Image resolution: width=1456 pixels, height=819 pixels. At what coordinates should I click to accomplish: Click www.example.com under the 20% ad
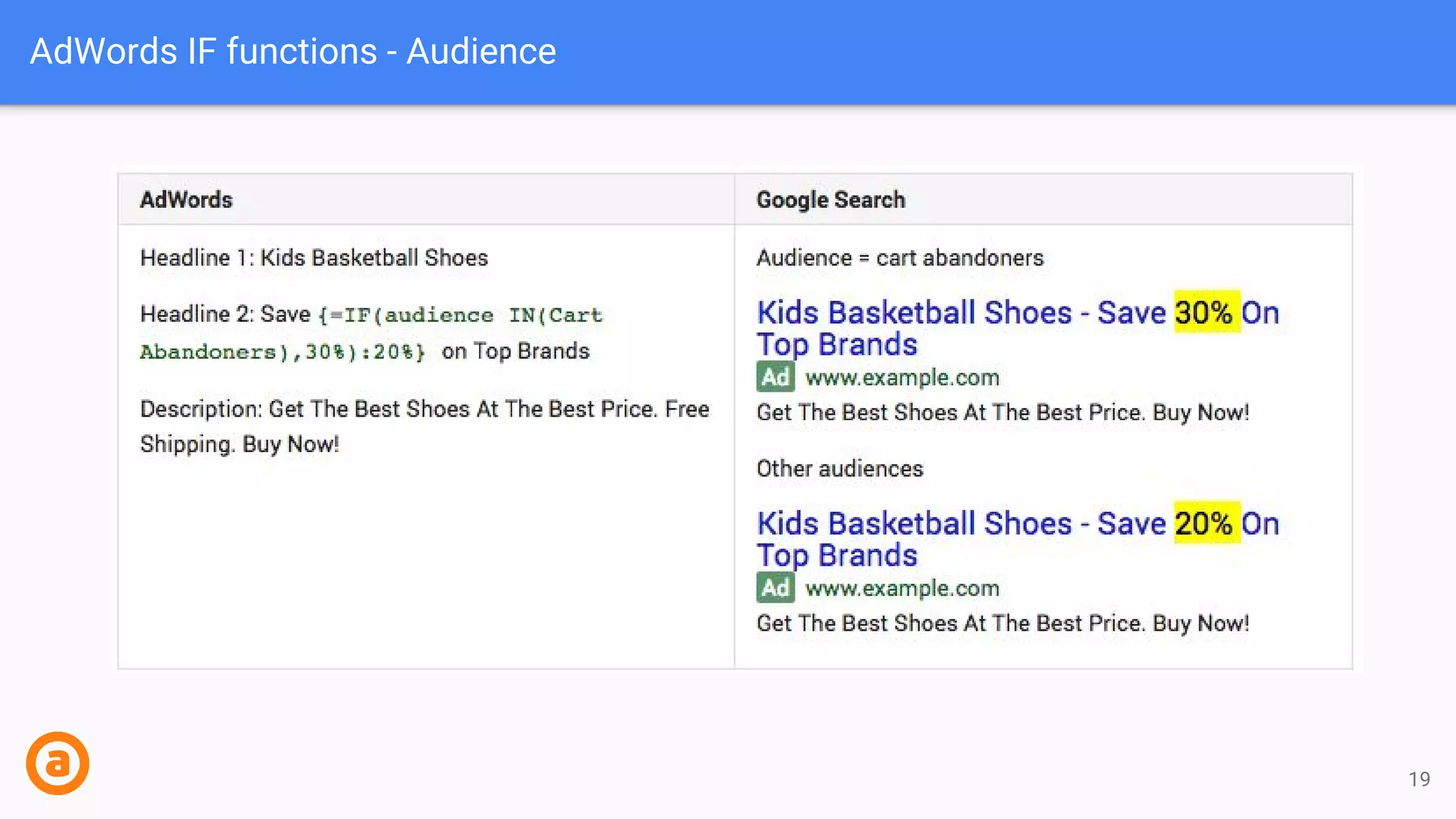[902, 589]
